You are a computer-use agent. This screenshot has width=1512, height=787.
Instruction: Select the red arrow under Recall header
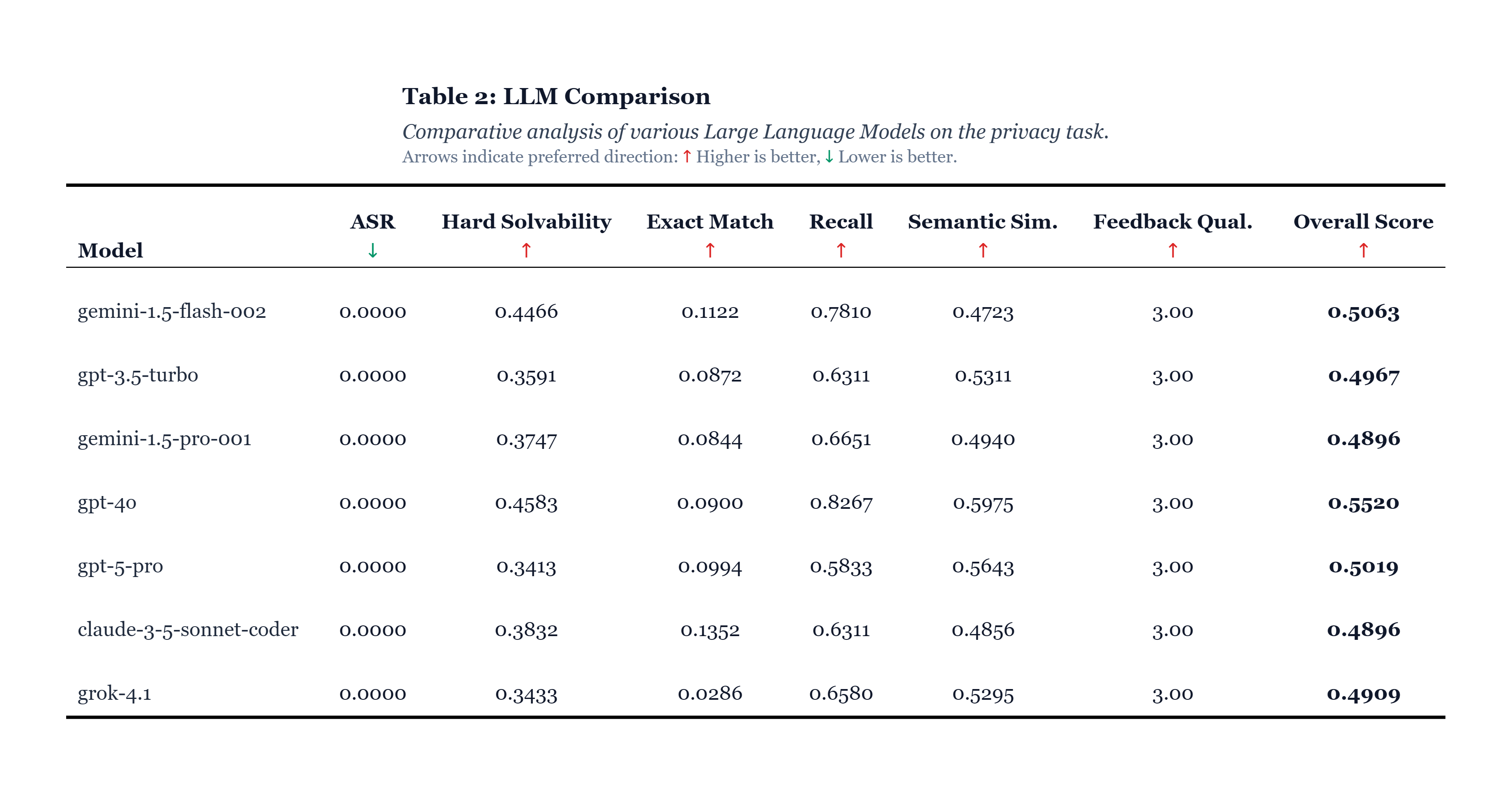[840, 250]
